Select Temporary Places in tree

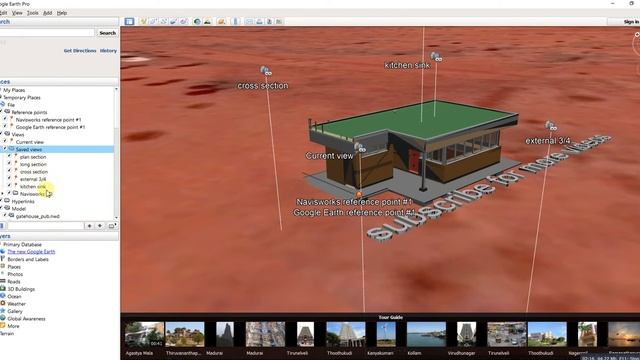tap(22, 98)
